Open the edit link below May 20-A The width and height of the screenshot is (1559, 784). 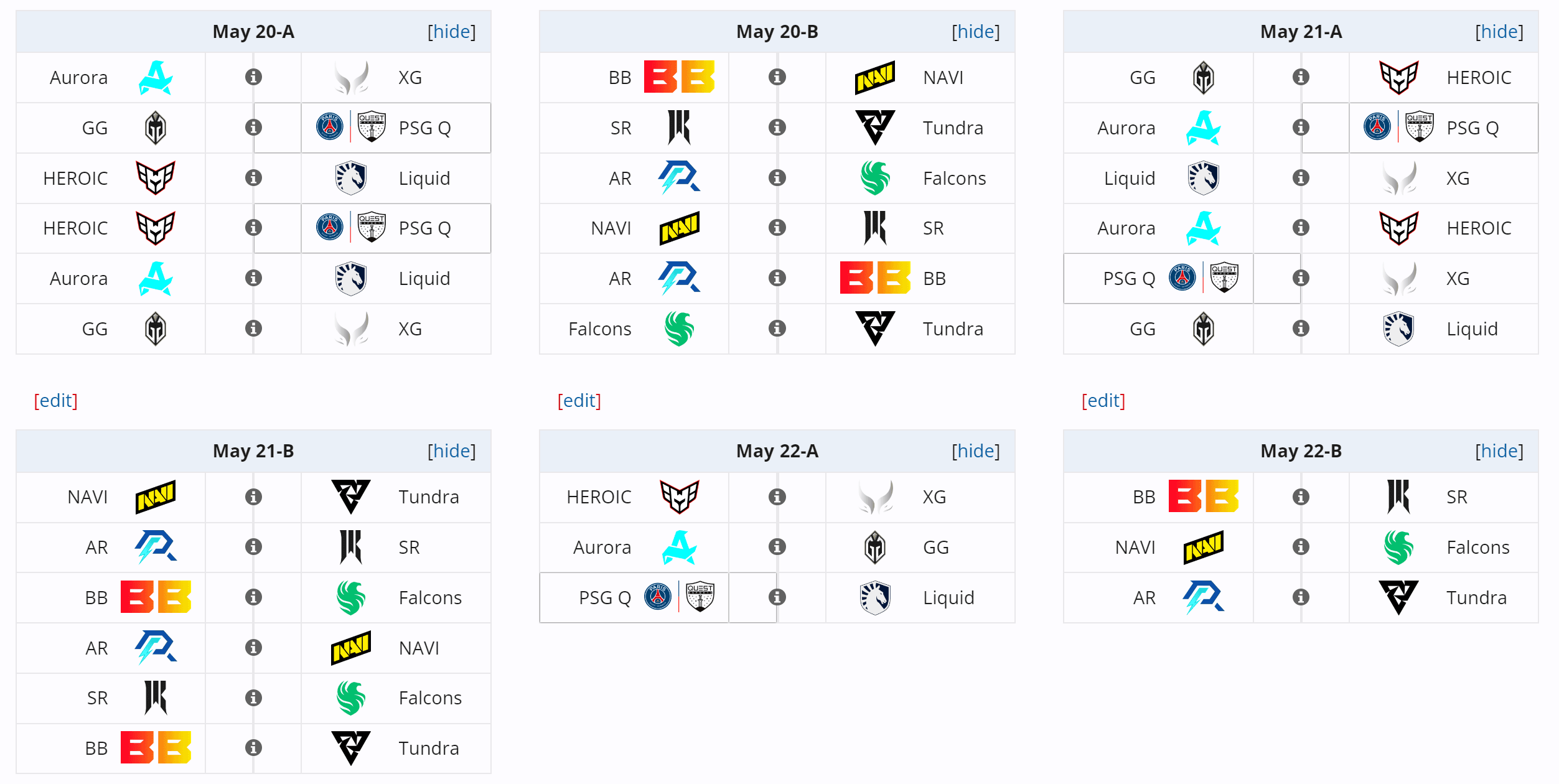56,401
